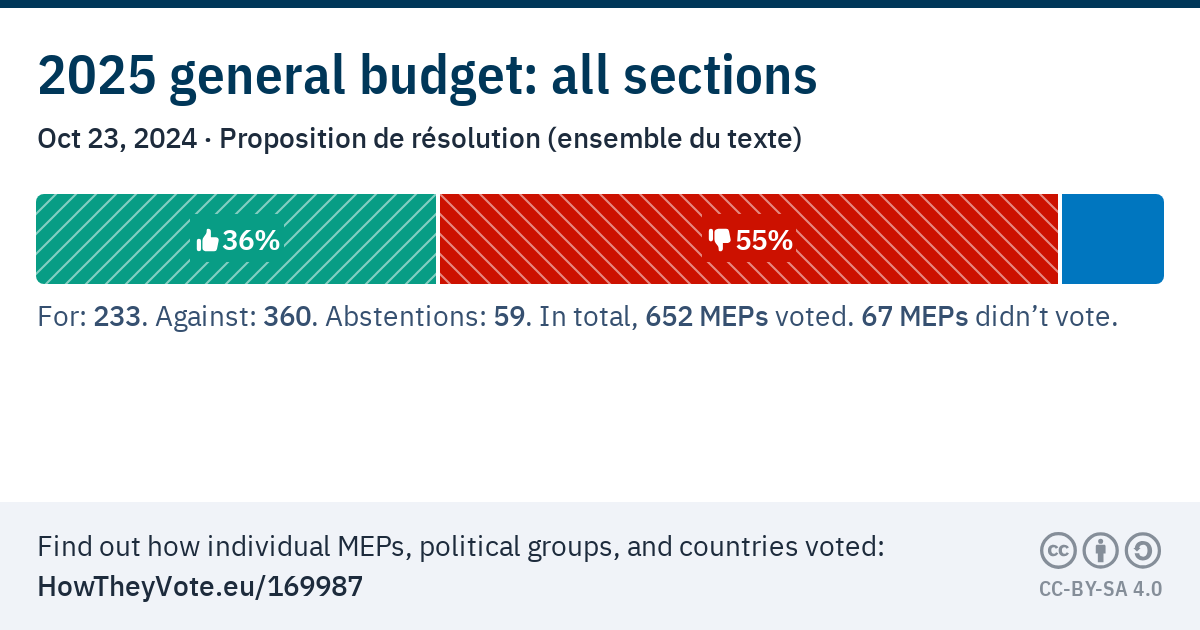Screen dimensions: 1200x630
Task: Click the 55% label in the bar
Action: pos(764,241)
